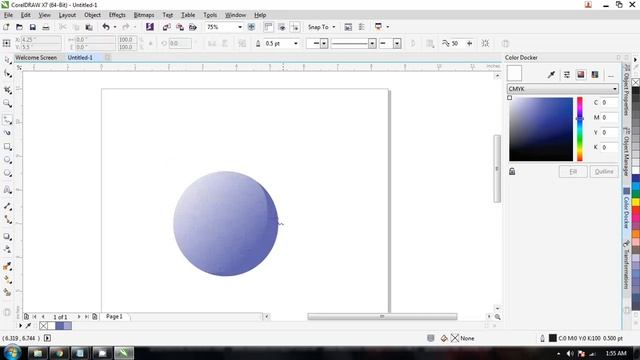This screenshot has height=360, width=640.
Task: Select the Color Eyedropper tool in toolbox
Action: click(x=7, y=266)
